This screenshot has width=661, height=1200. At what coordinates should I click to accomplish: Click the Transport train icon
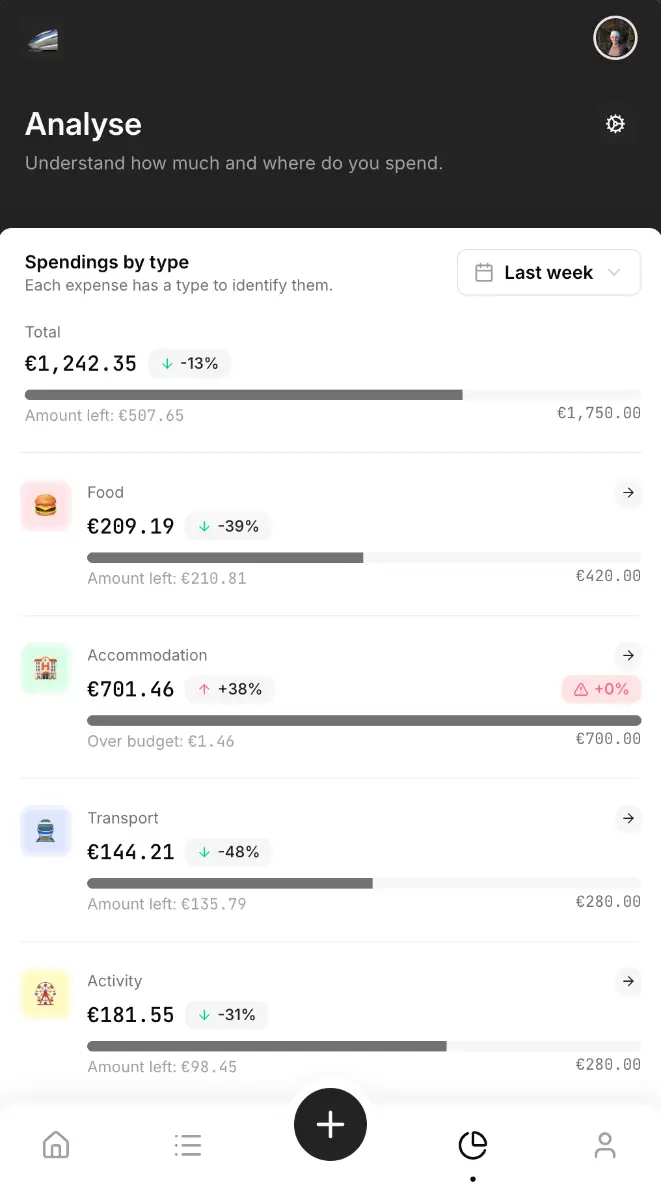tap(46, 831)
